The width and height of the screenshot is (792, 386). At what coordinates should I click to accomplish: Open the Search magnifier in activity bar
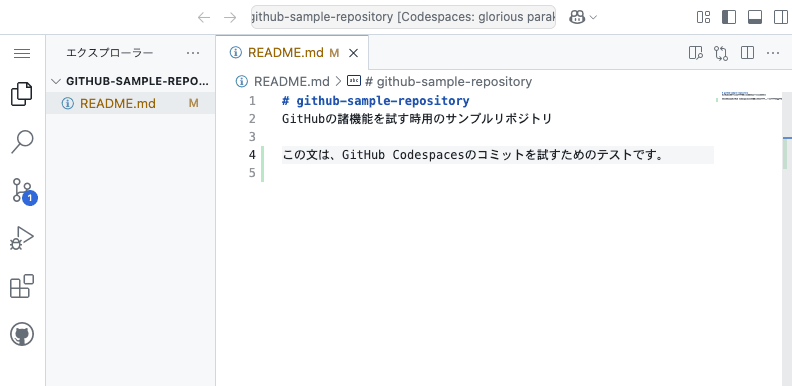[22, 141]
